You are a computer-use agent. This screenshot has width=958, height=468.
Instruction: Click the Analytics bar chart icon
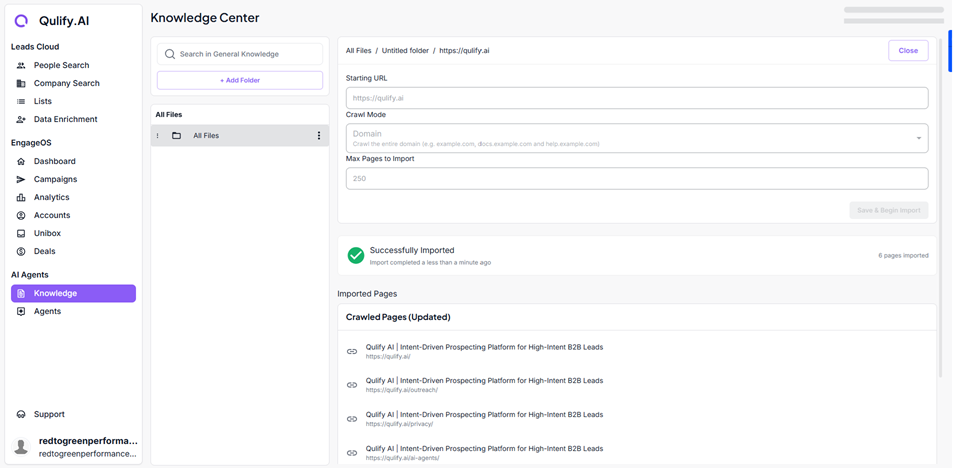21,197
